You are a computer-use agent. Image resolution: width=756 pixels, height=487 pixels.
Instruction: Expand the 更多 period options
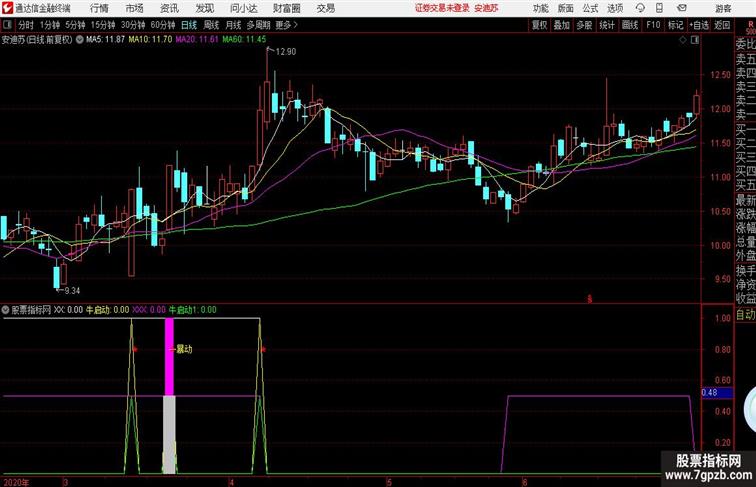[x=286, y=25]
